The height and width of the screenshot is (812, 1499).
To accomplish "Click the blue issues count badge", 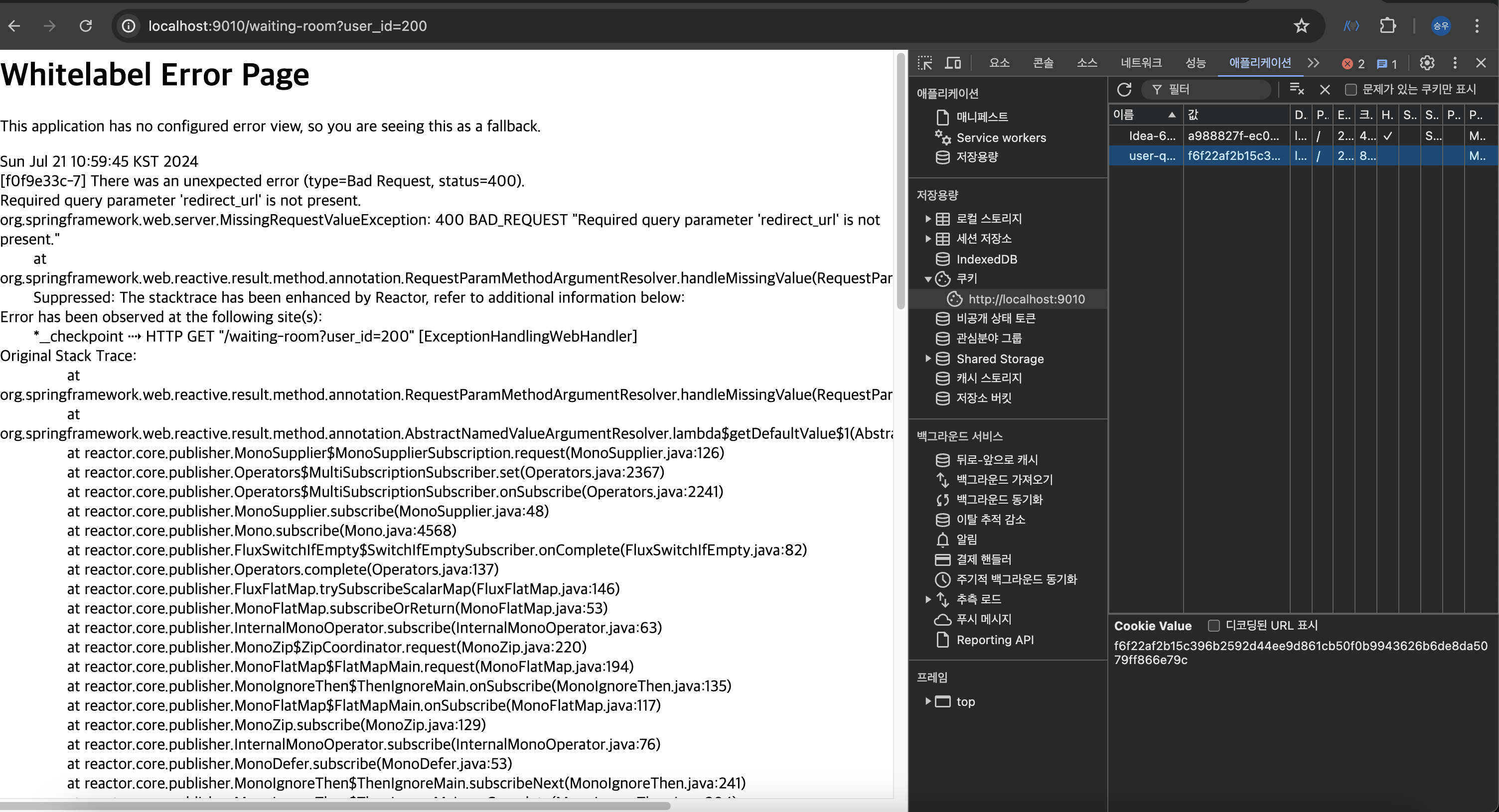I will click(x=1387, y=64).
